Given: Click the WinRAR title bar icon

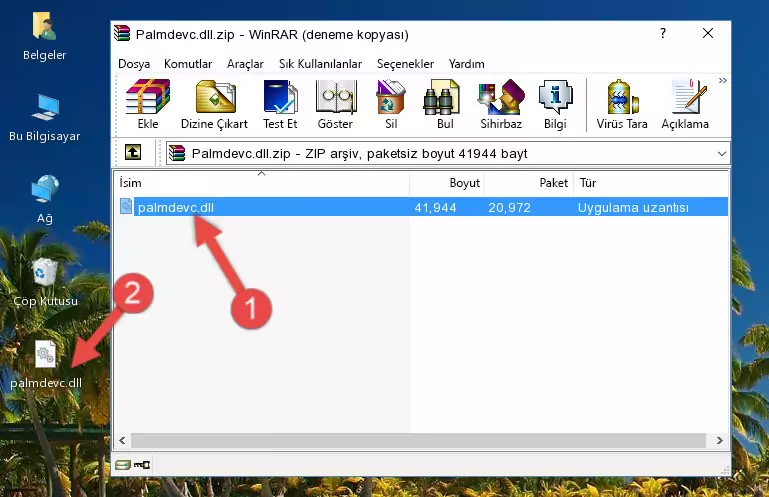Looking at the screenshot, I should point(122,33).
